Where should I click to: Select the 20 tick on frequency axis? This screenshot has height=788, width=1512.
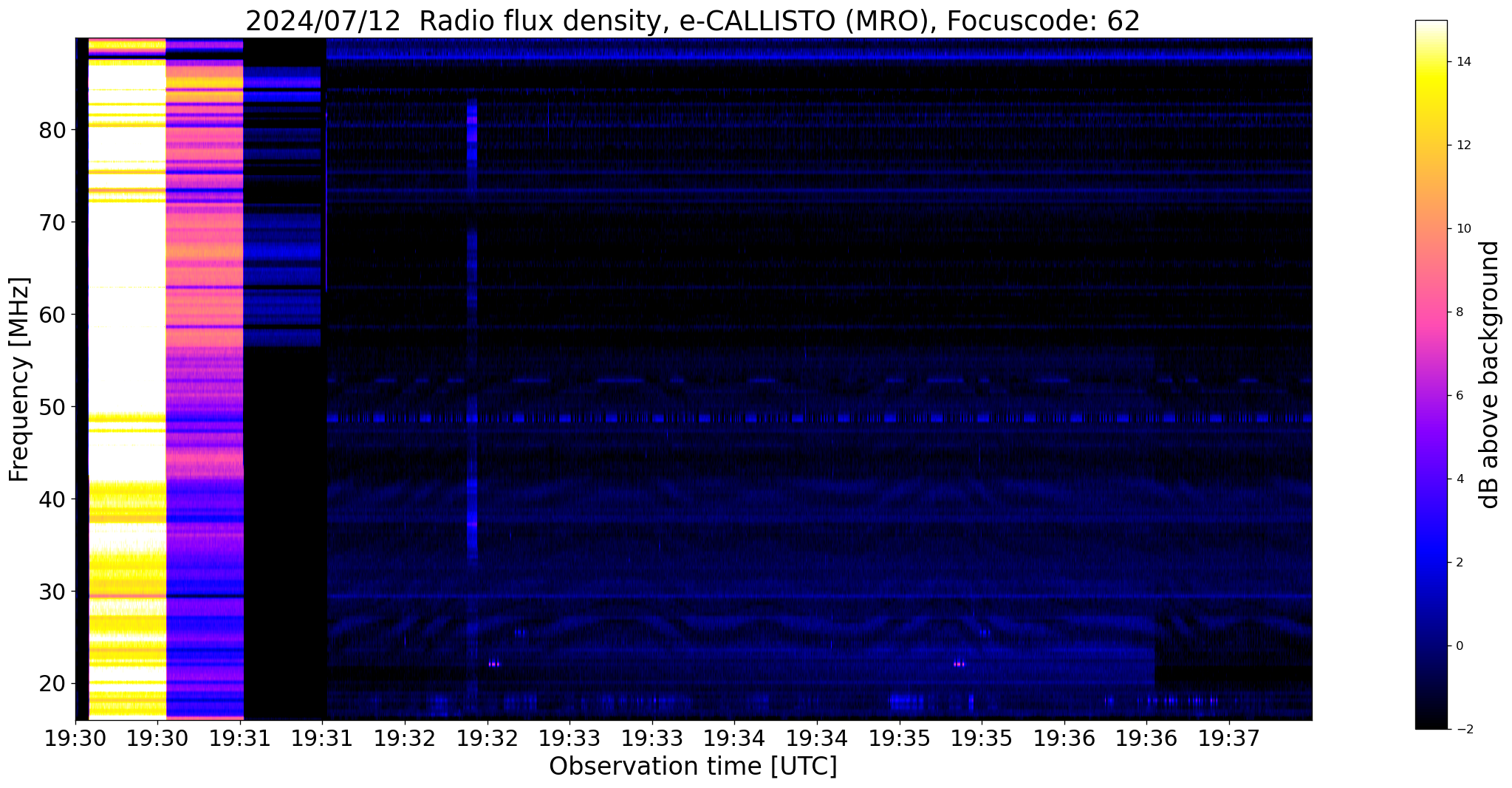(53, 684)
